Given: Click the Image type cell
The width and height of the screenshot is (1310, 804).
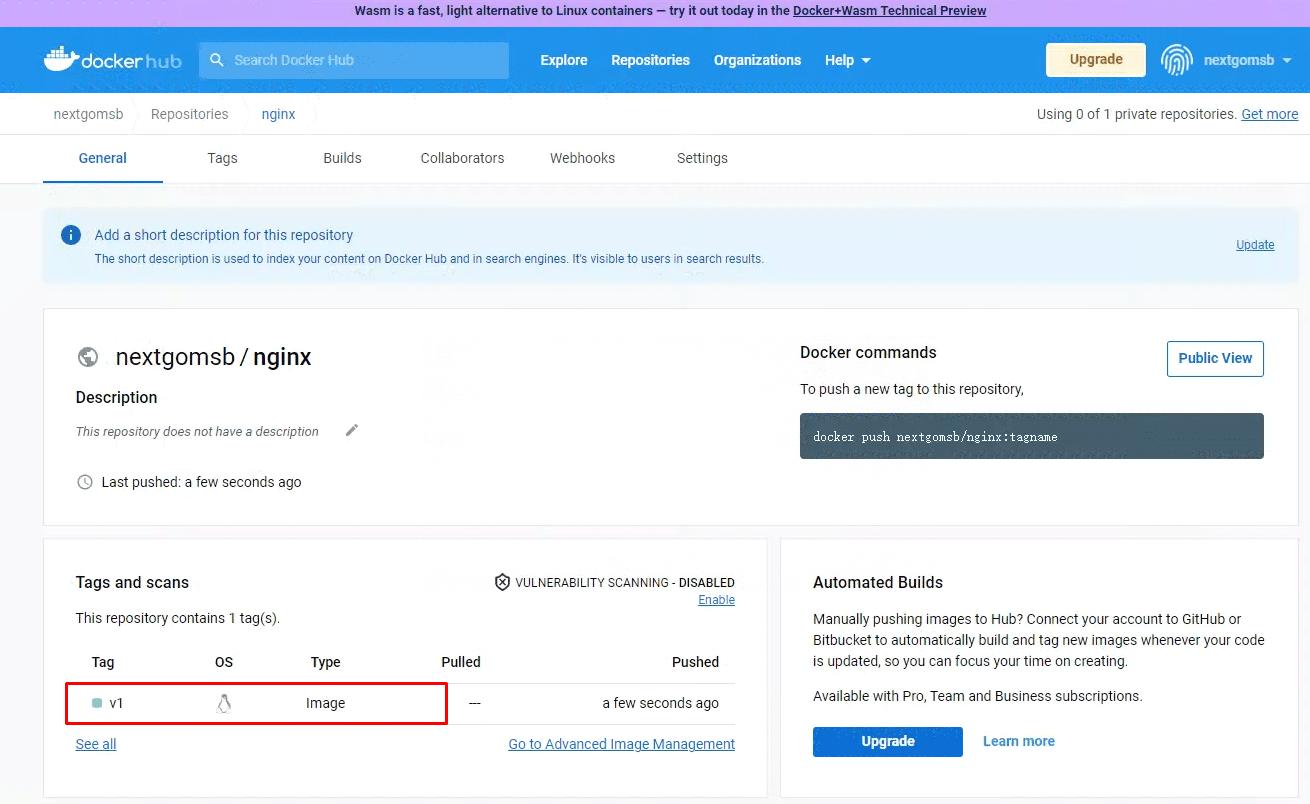Looking at the screenshot, I should pos(325,703).
